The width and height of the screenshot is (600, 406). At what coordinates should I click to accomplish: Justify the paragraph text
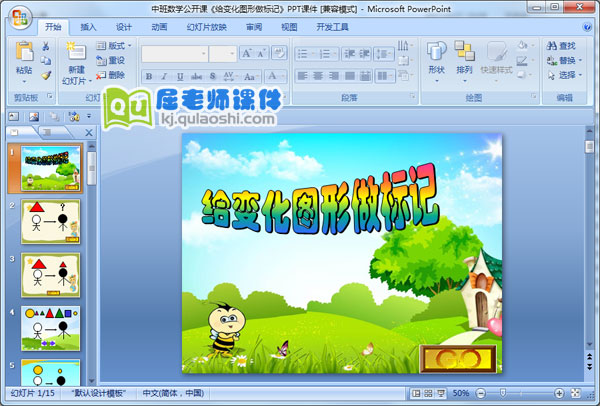[x=349, y=76]
